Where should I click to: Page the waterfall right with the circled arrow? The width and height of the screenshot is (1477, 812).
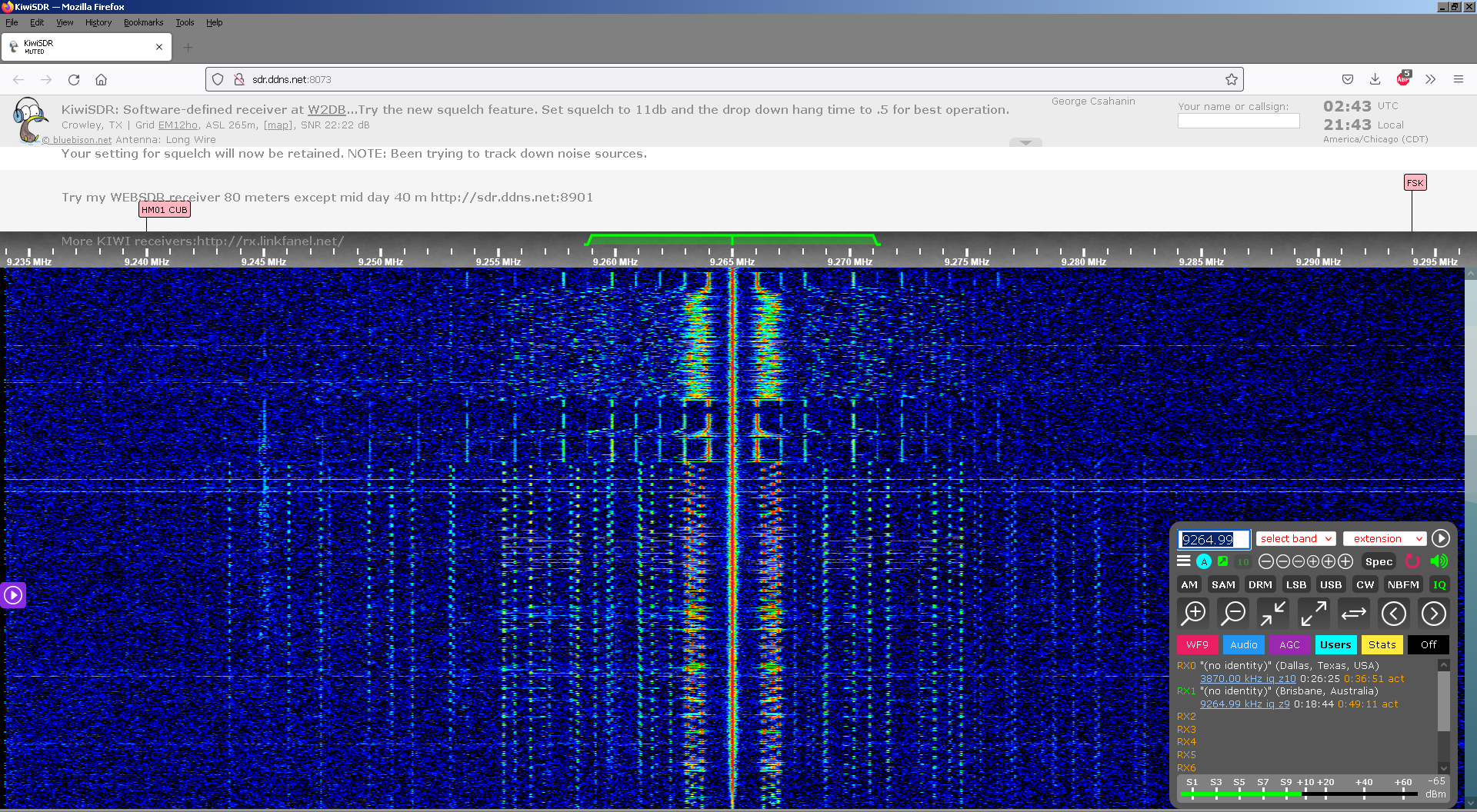click(1433, 614)
